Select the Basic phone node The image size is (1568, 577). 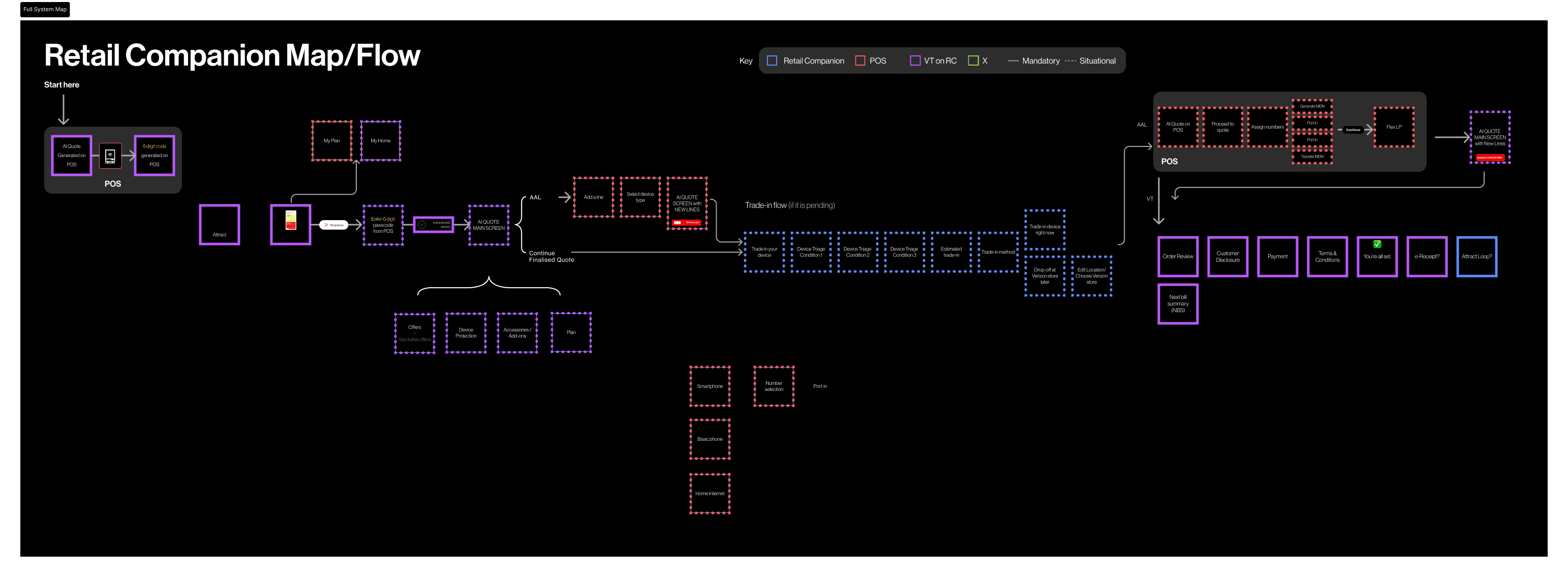(710, 439)
